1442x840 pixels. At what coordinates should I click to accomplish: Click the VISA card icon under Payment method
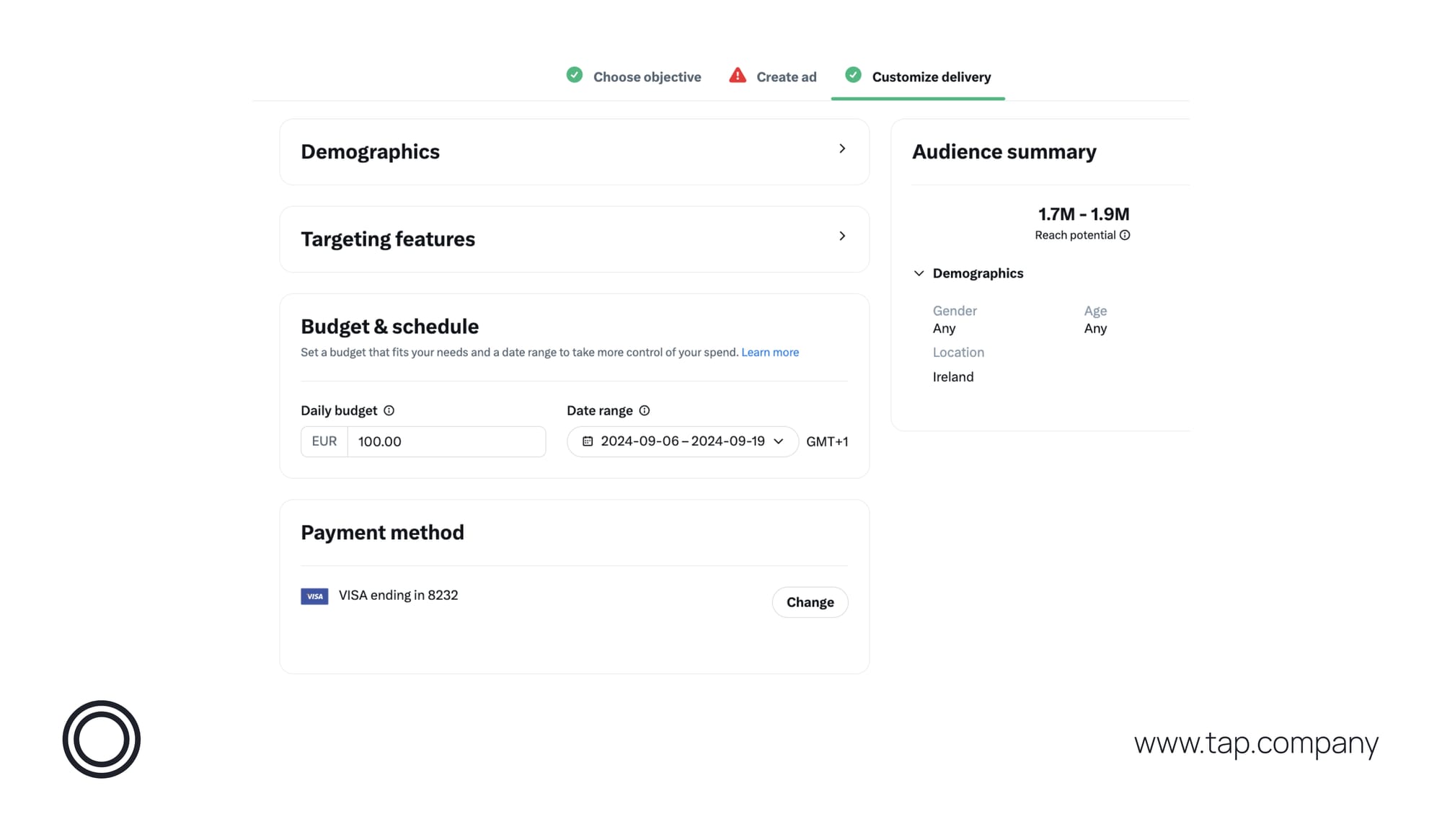click(x=314, y=596)
